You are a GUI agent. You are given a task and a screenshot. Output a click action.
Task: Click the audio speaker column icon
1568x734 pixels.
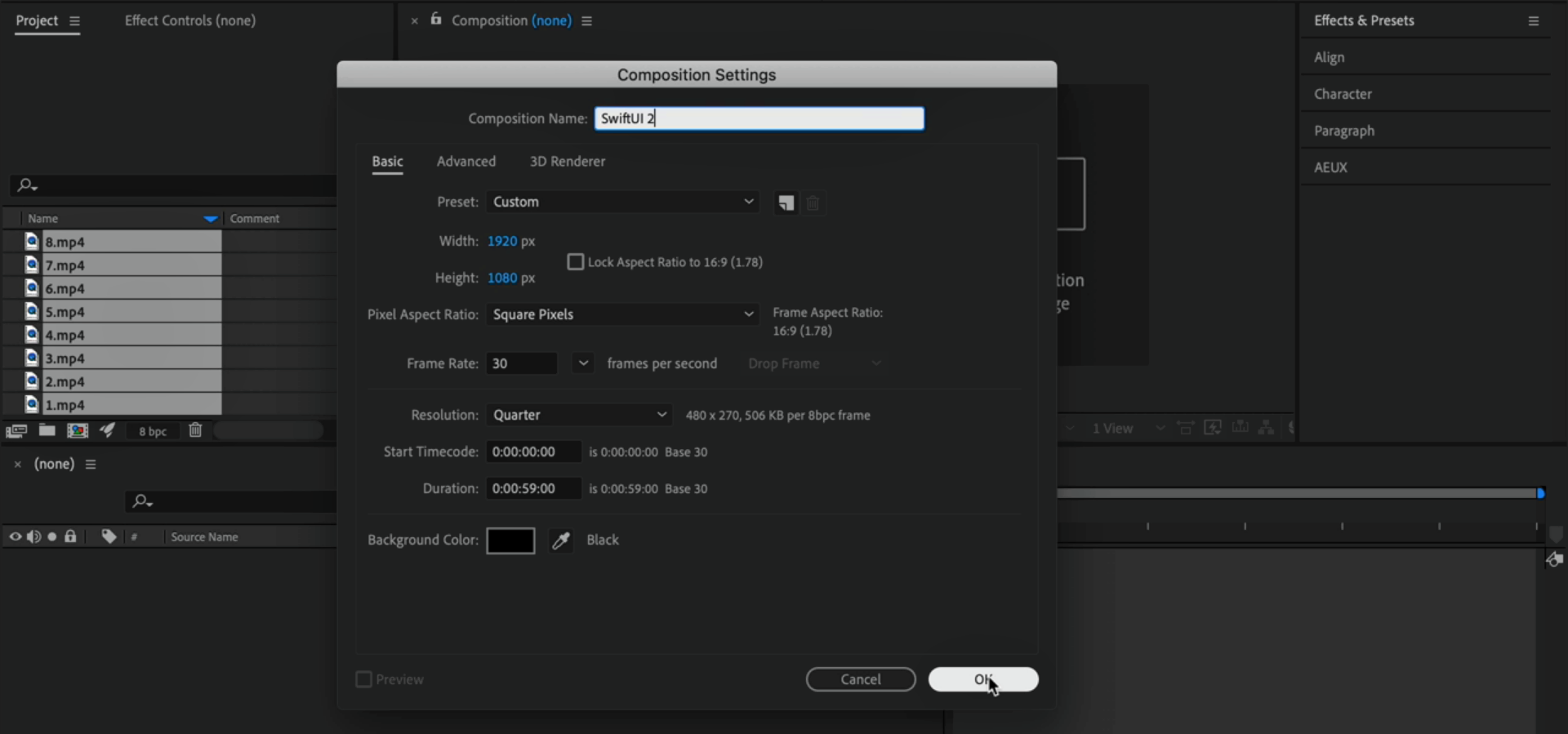click(x=33, y=536)
